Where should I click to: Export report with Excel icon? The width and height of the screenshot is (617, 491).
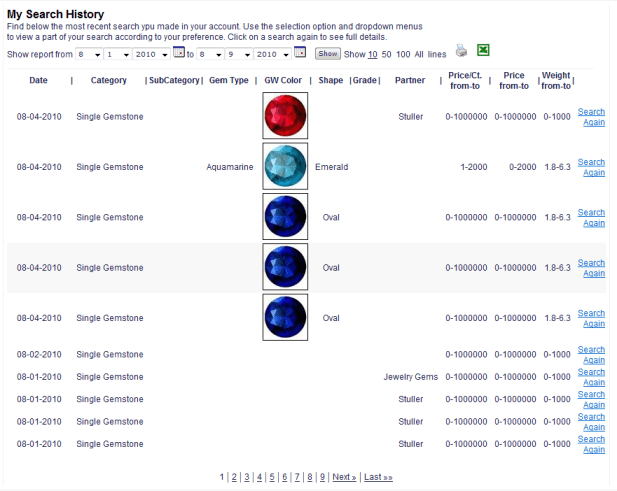[483, 51]
